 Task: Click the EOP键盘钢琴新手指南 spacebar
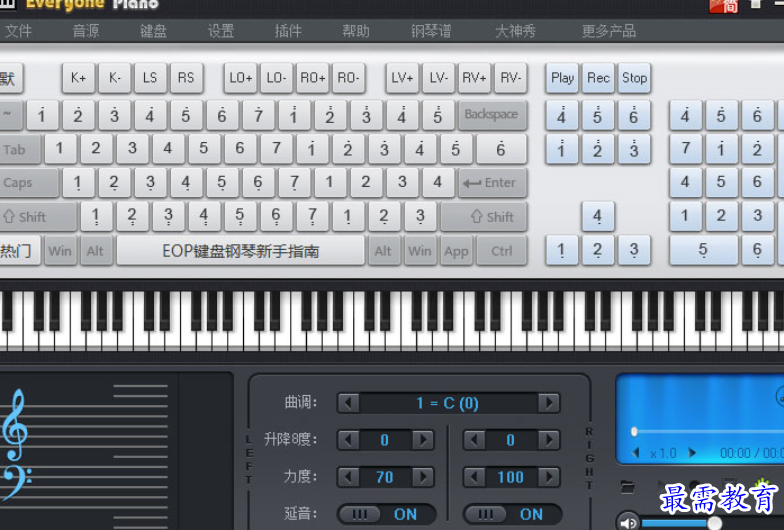pos(240,250)
